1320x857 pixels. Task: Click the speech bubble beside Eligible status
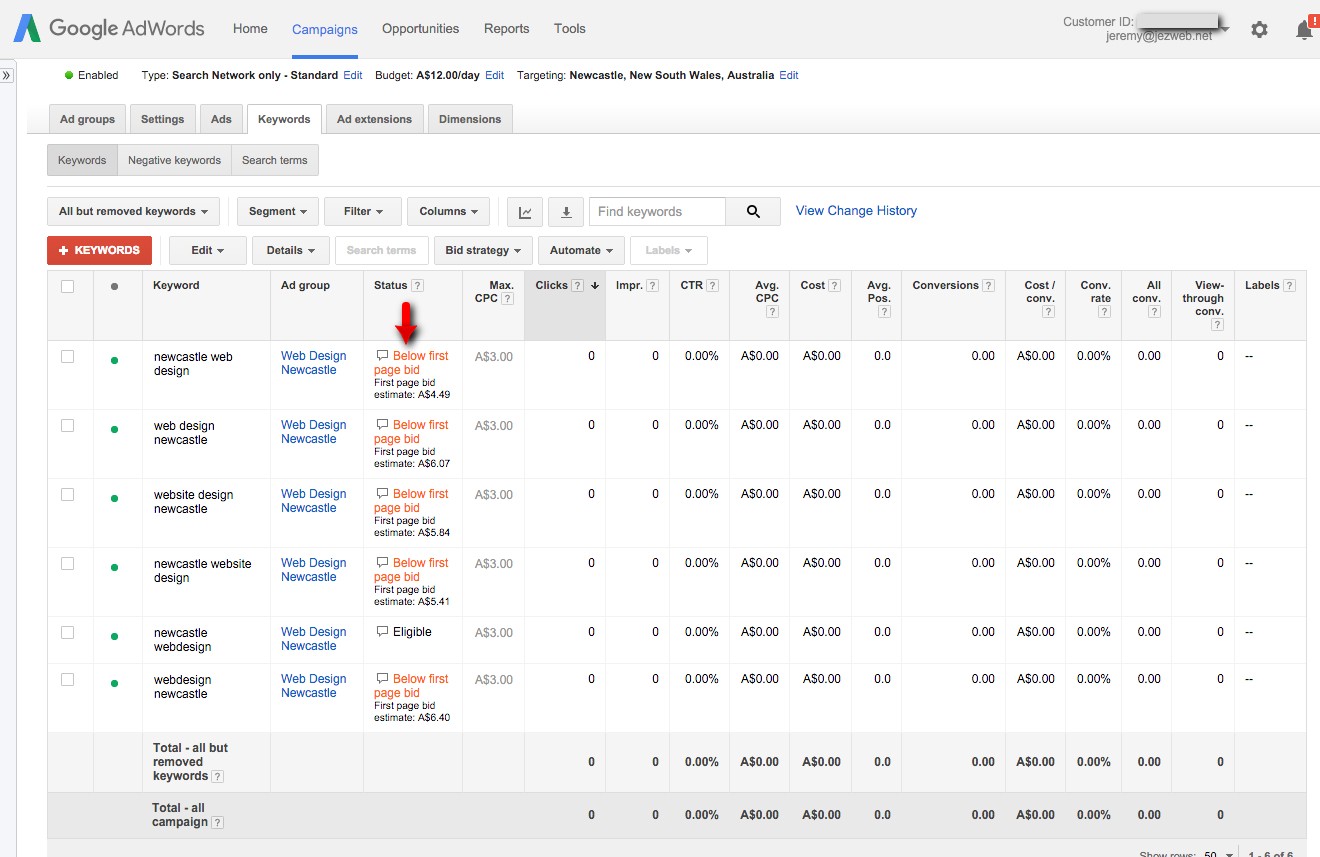click(x=383, y=631)
